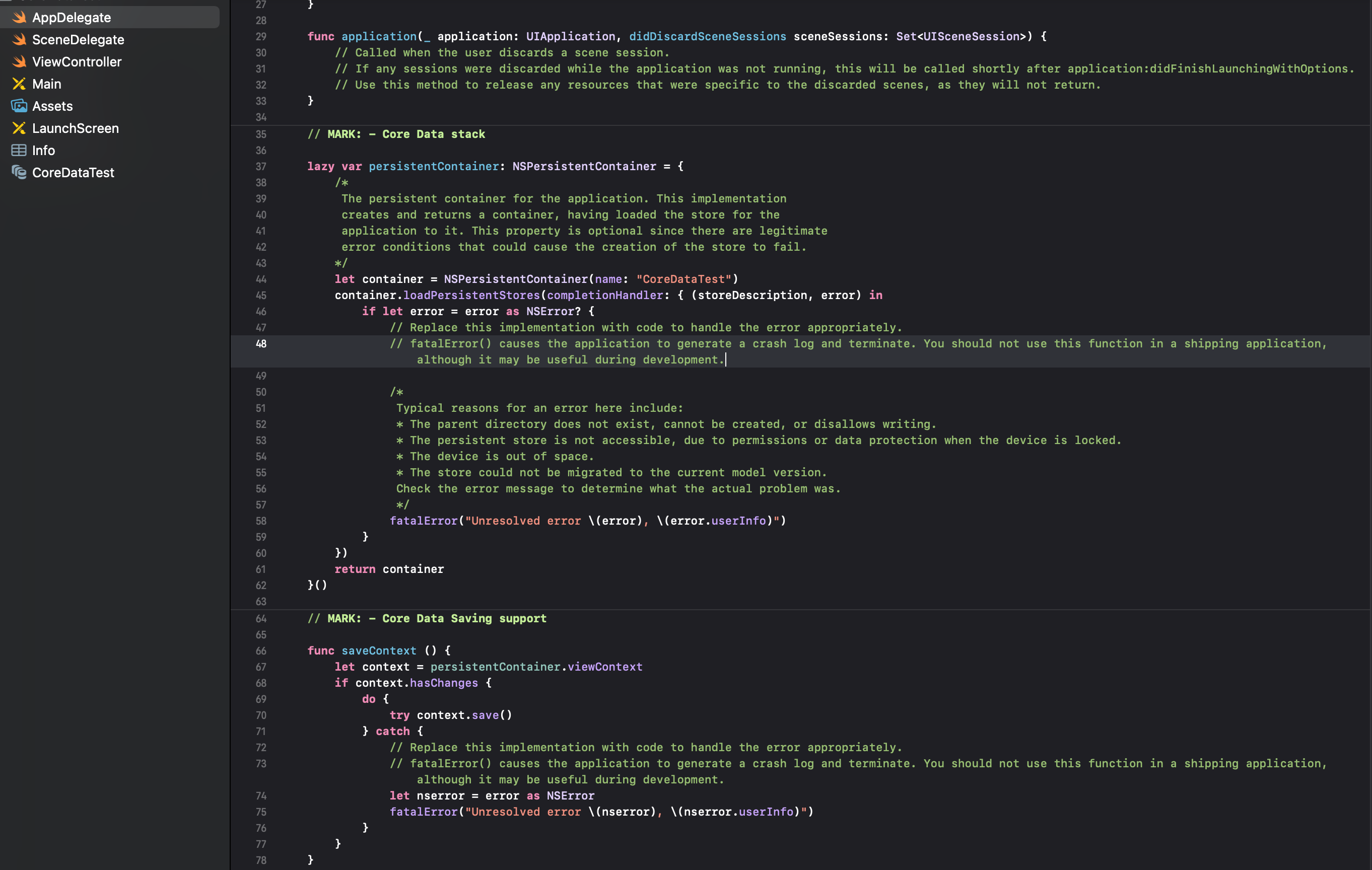Click the ViewController swift file icon

19,62
